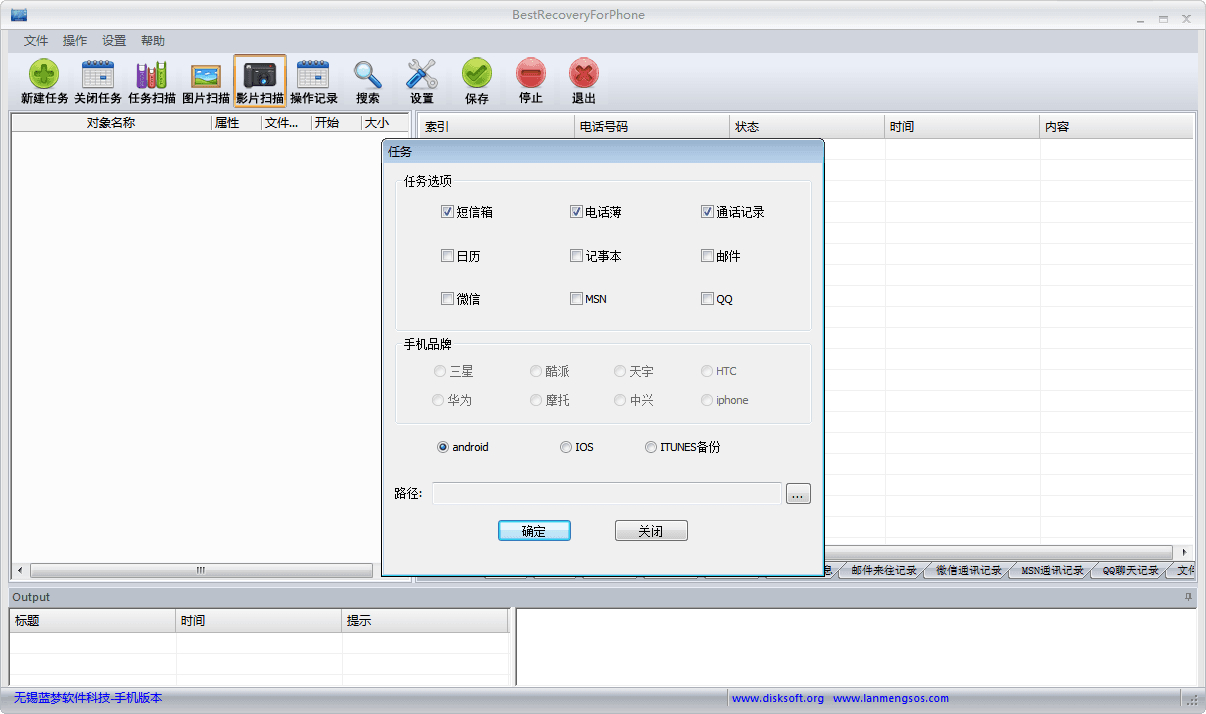
Task: Select the 华为 brand radio button
Action: pyautogui.click(x=438, y=400)
